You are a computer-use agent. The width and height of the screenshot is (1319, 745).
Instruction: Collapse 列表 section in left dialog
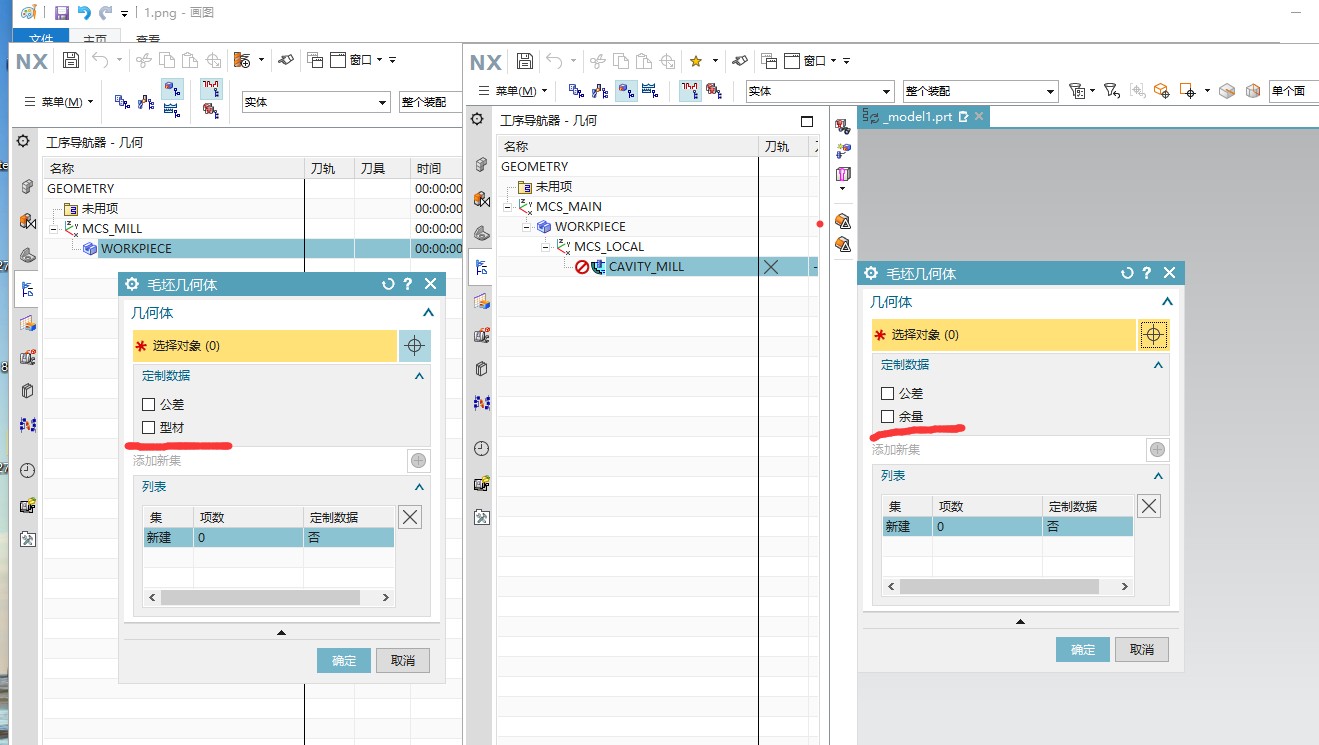click(x=420, y=487)
